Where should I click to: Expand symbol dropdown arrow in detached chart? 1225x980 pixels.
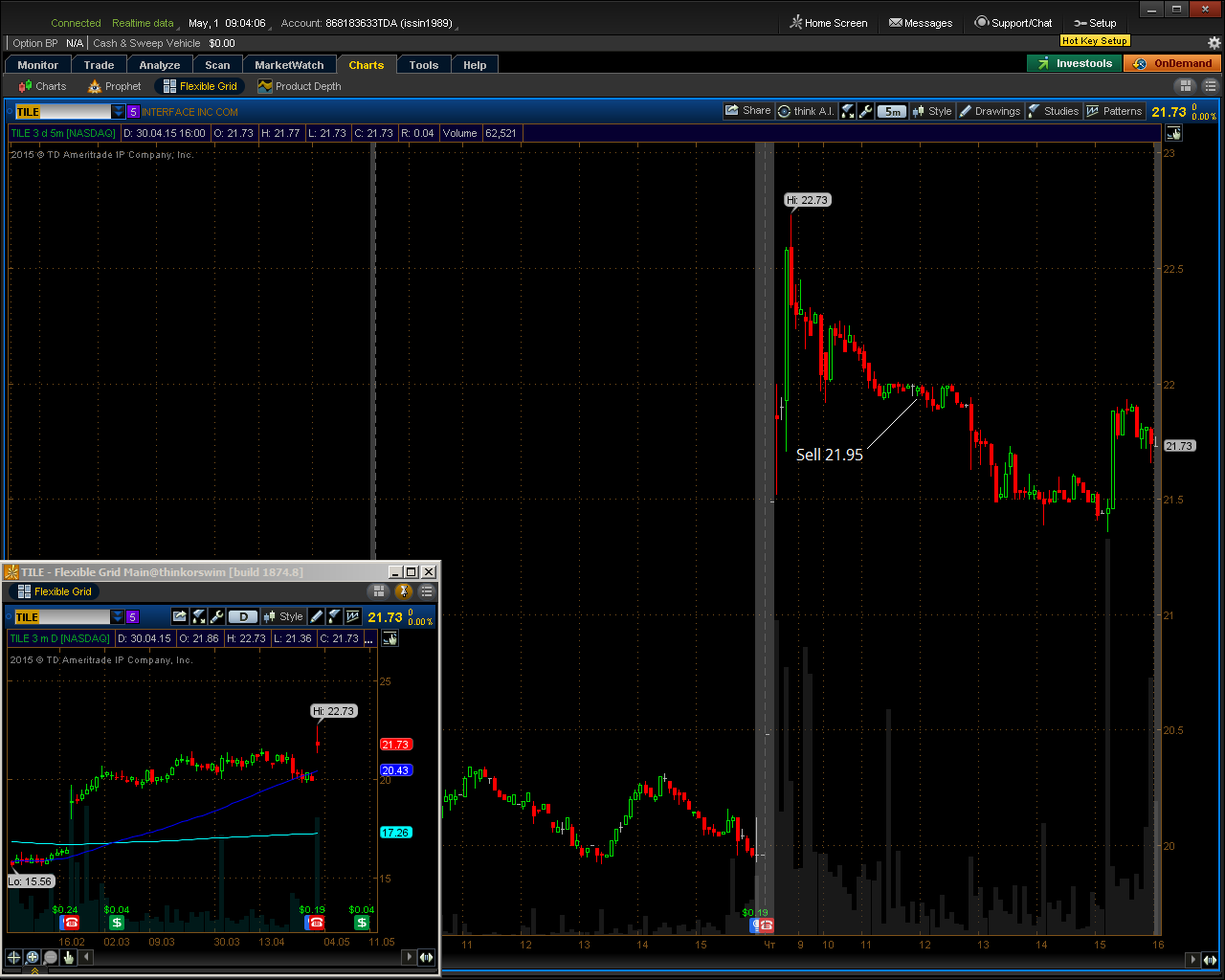coord(118,617)
